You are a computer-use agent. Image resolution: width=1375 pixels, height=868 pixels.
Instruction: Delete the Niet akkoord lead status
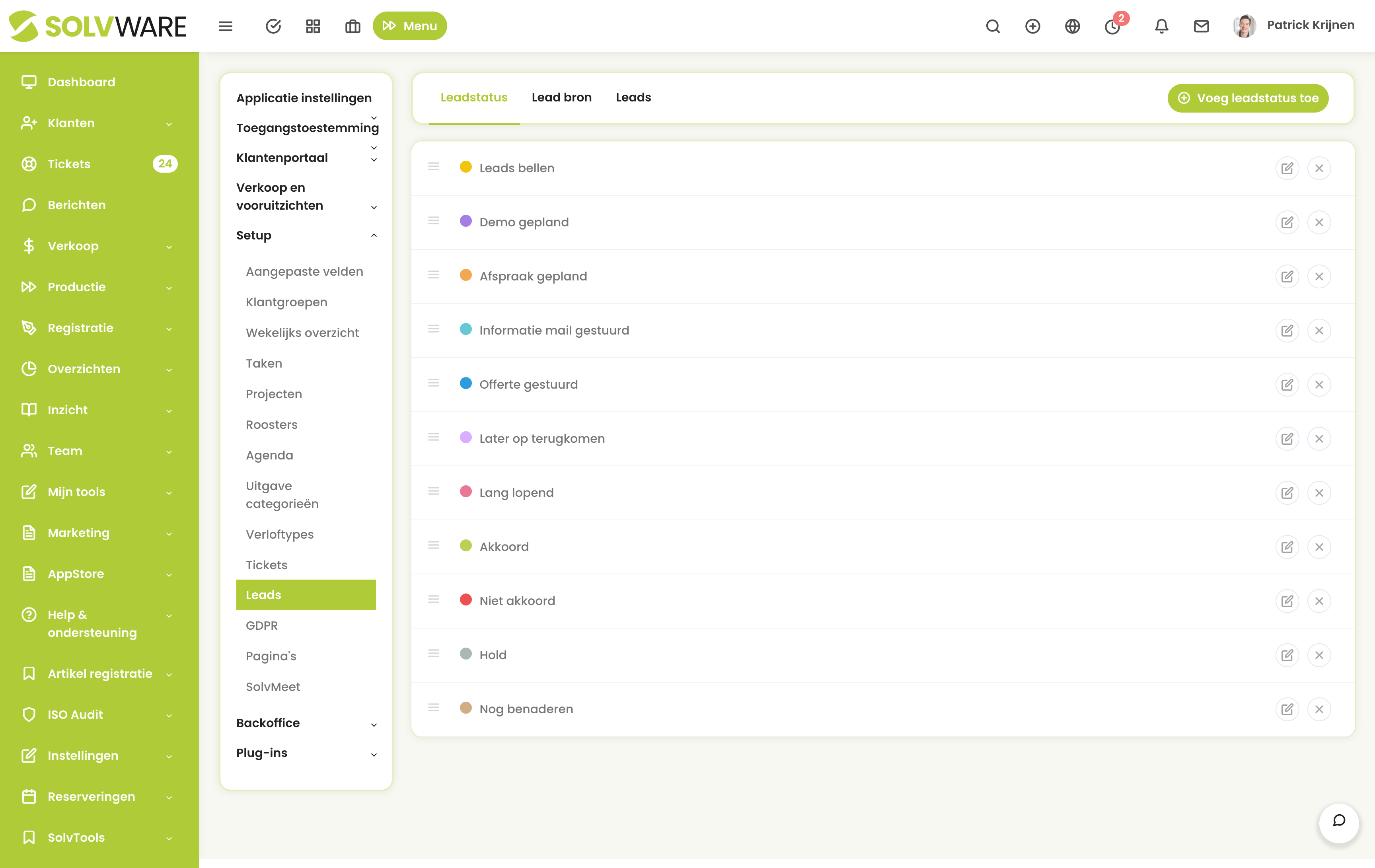click(1319, 601)
